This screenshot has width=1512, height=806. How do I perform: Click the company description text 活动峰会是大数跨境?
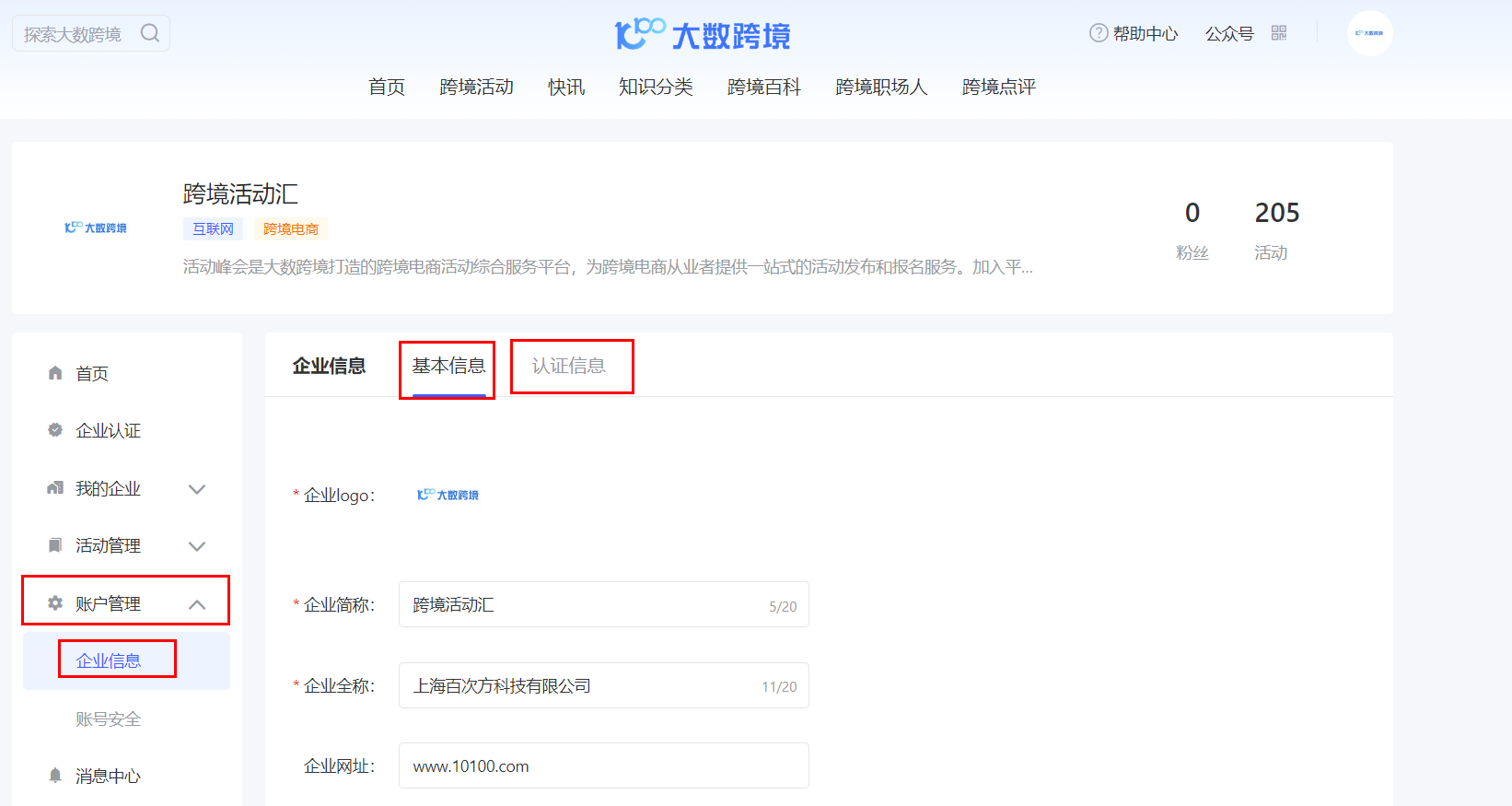608,267
